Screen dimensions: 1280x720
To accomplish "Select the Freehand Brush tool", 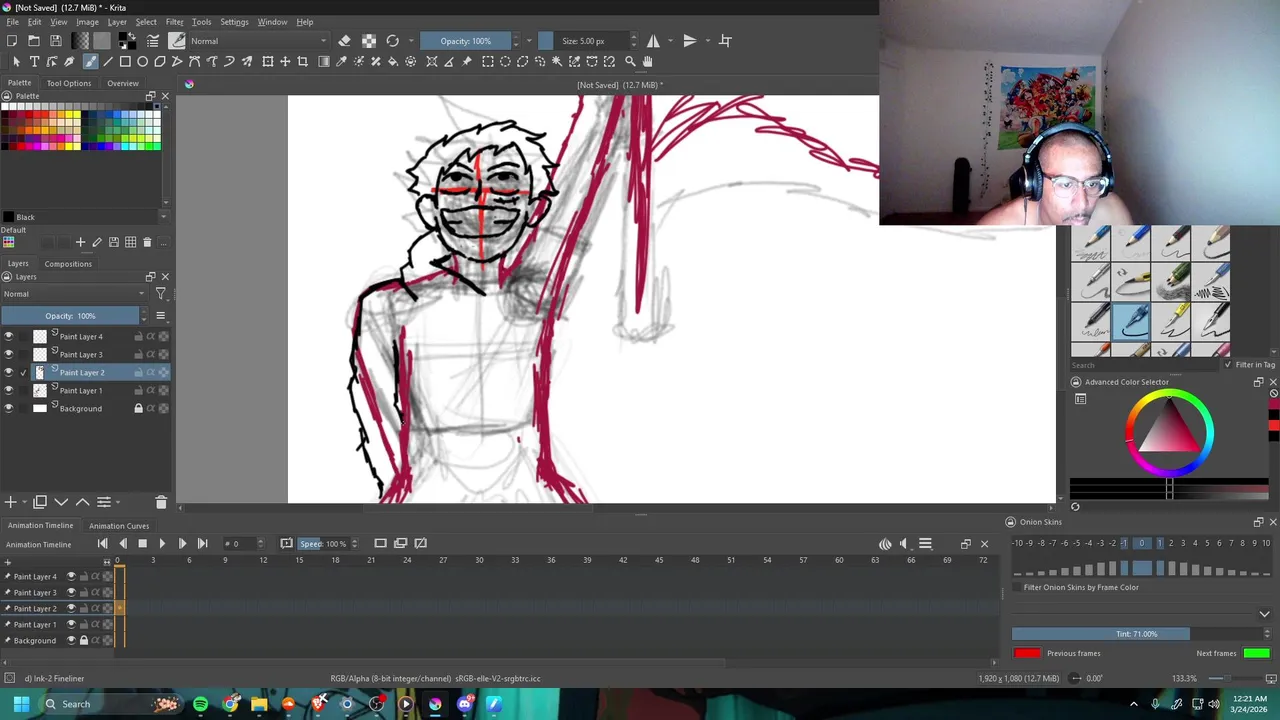I will [90, 61].
